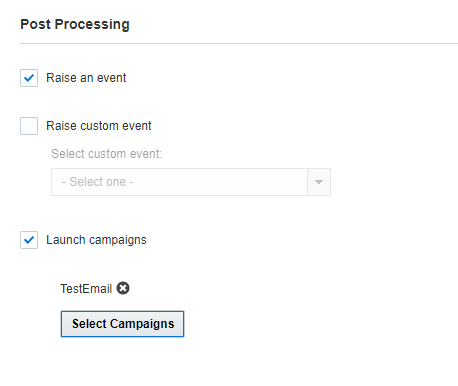Click the "Launch campaigns" label text
The image size is (458, 386).
(96, 240)
